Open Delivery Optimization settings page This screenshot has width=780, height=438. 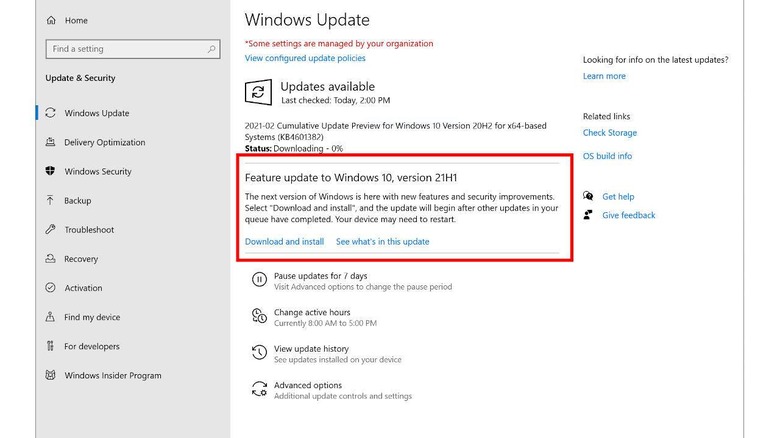coord(104,142)
